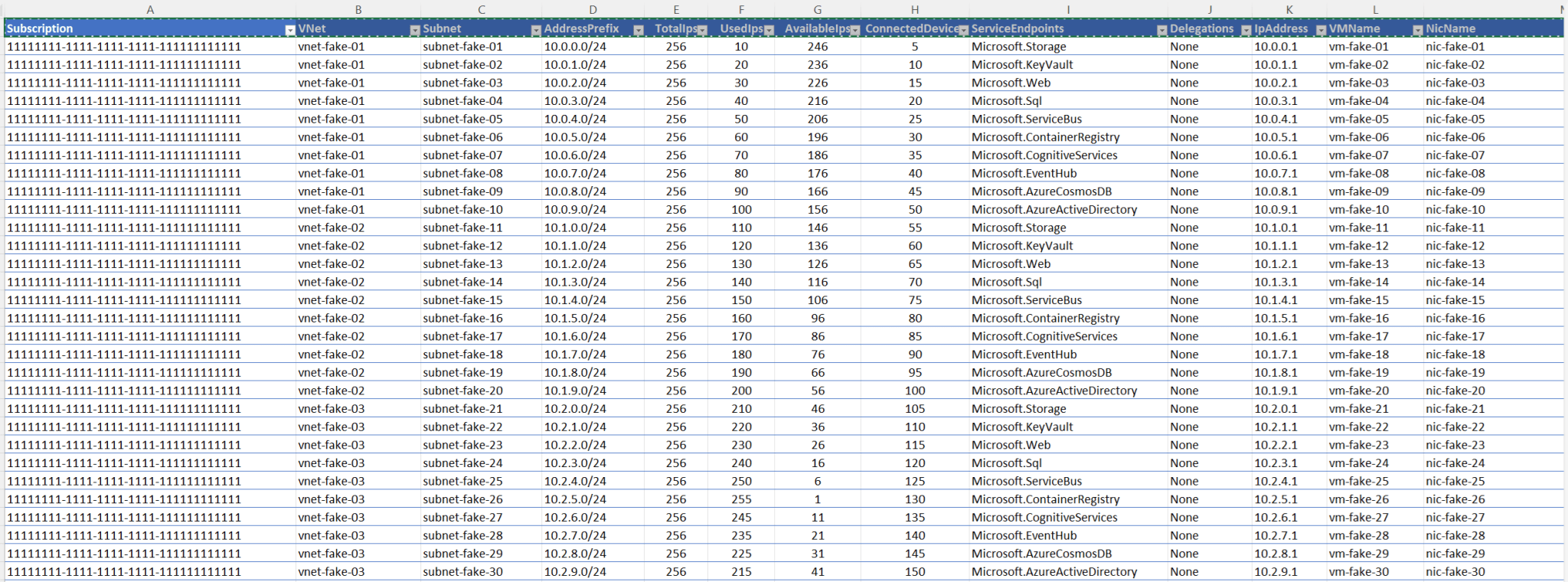Click the nic-fake-01 cell
The width and height of the screenshot is (1568, 582).
coord(1455,47)
